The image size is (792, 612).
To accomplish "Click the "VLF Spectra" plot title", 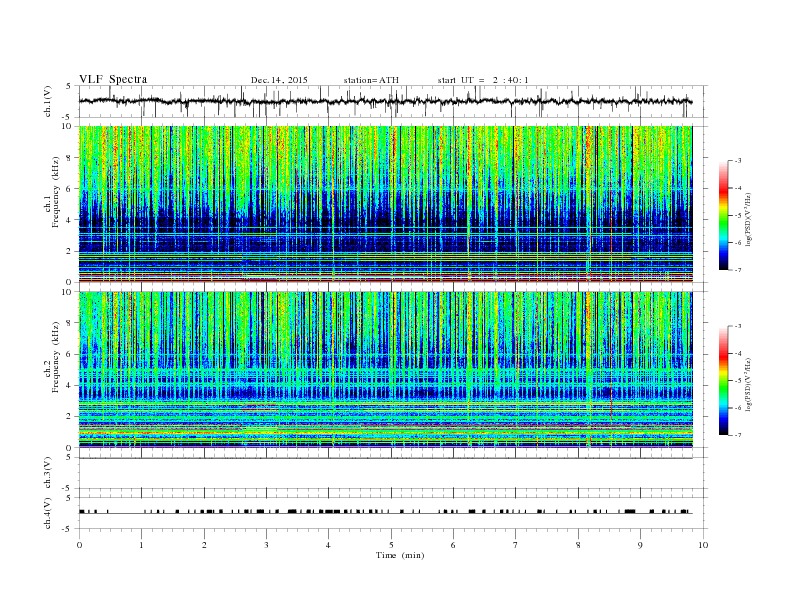I will [113, 79].
